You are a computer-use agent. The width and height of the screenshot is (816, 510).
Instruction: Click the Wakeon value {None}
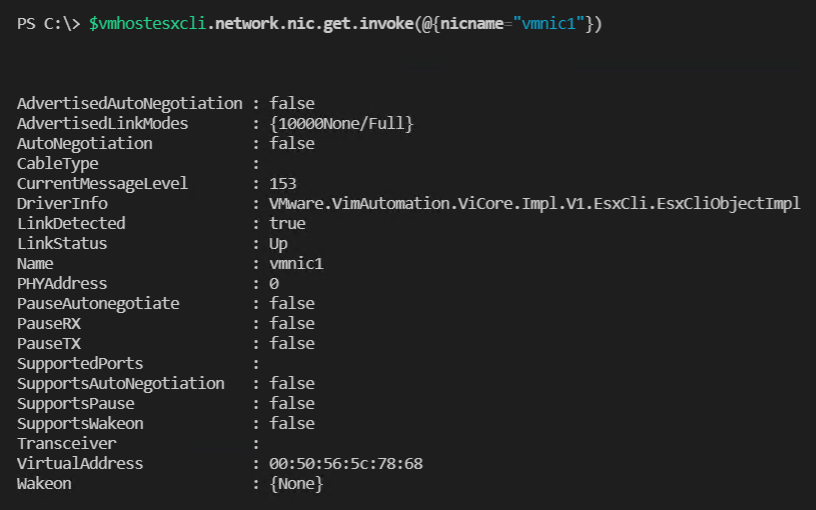296,483
